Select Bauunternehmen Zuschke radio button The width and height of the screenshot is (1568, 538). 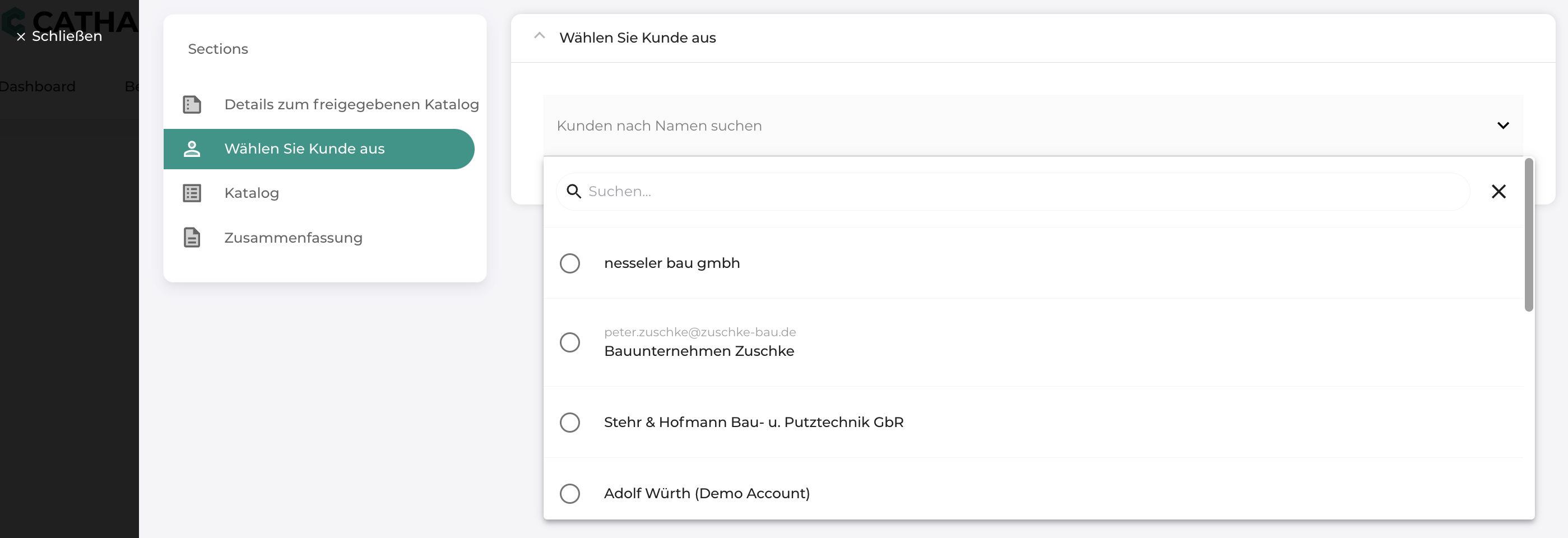point(570,342)
